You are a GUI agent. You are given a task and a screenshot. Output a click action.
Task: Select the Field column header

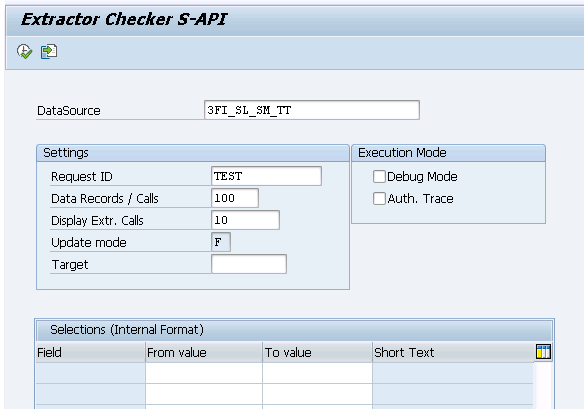91,352
